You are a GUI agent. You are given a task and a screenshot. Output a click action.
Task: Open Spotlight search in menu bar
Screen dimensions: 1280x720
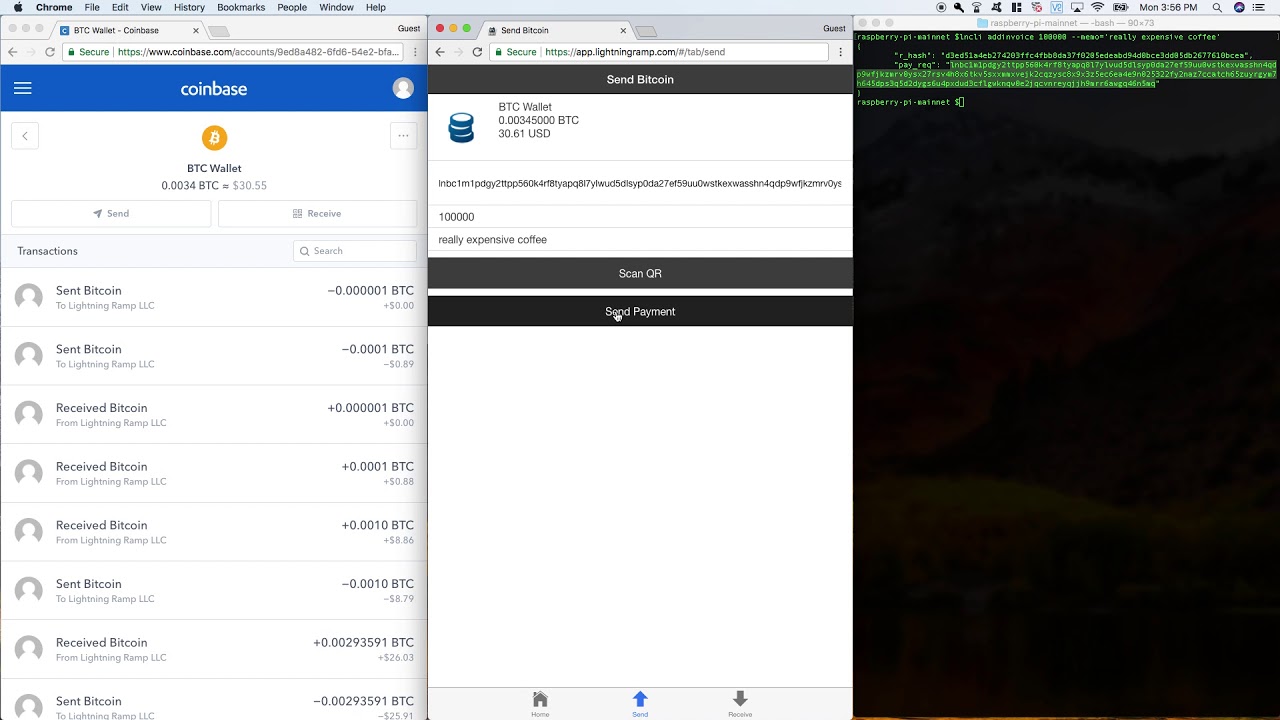1217,7
